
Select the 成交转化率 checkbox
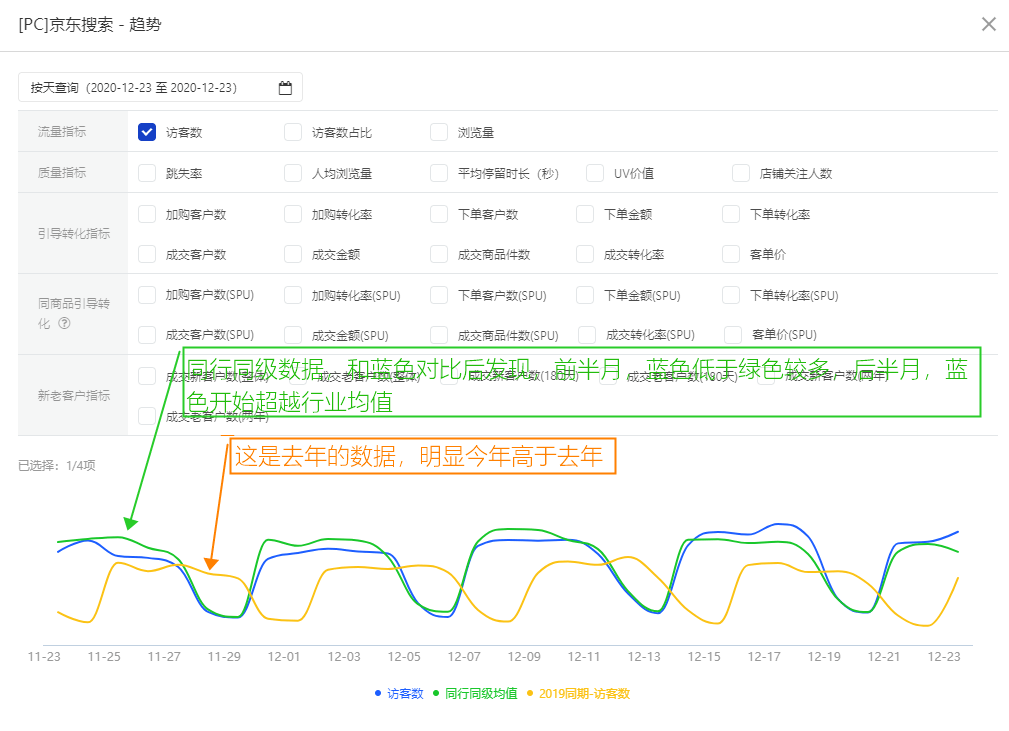tap(585, 254)
